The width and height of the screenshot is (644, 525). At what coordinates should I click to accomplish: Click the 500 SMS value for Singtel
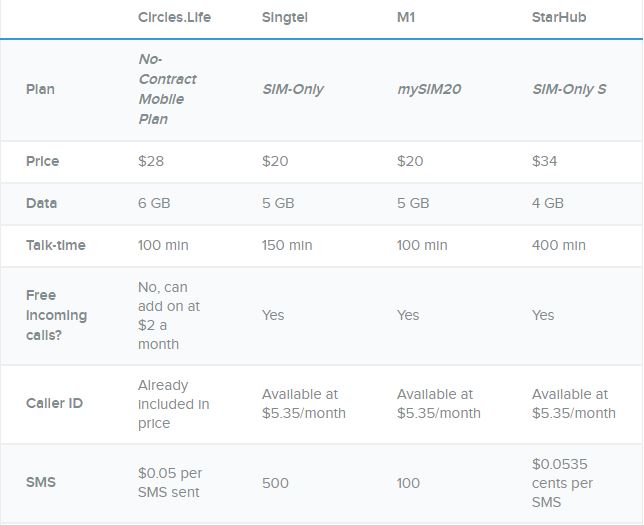point(275,483)
